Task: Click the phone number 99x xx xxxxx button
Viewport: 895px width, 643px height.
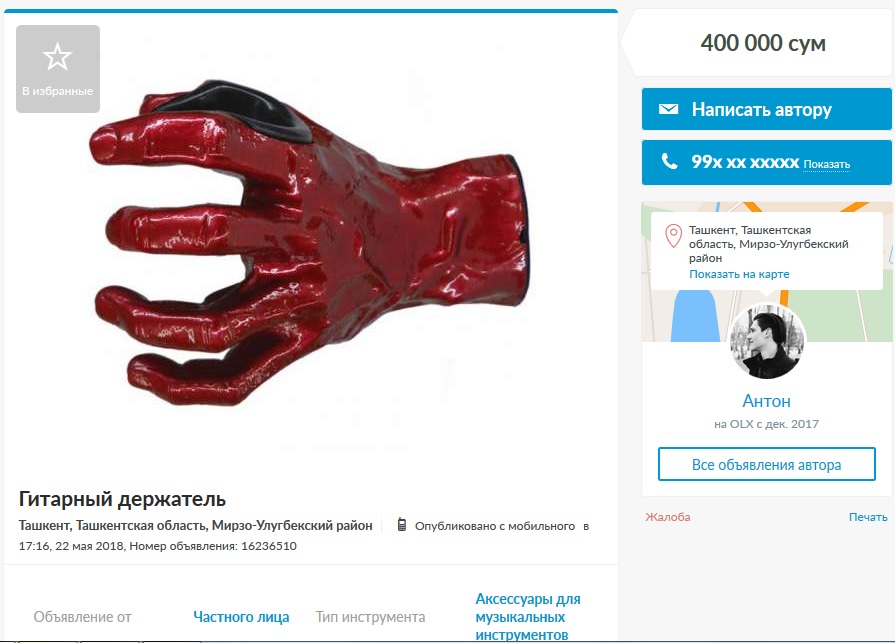Action: 767,163
